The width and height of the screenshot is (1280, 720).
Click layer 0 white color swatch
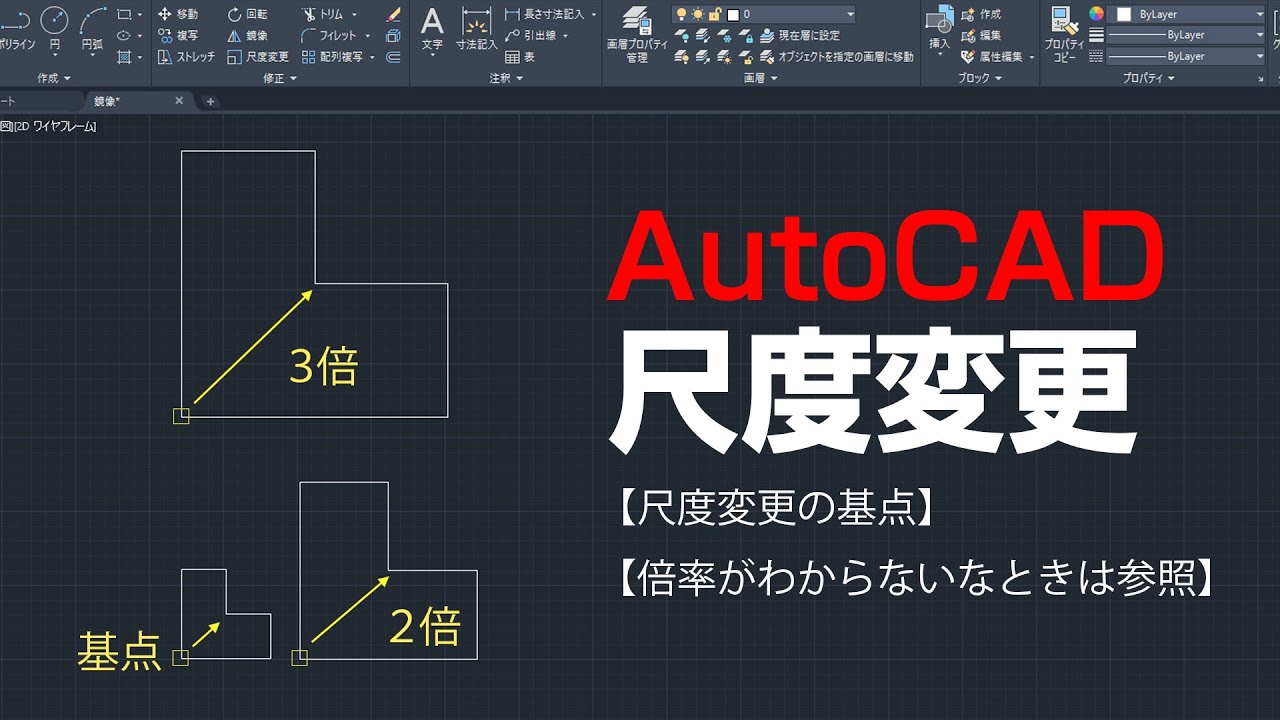click(x=733, y=14)
